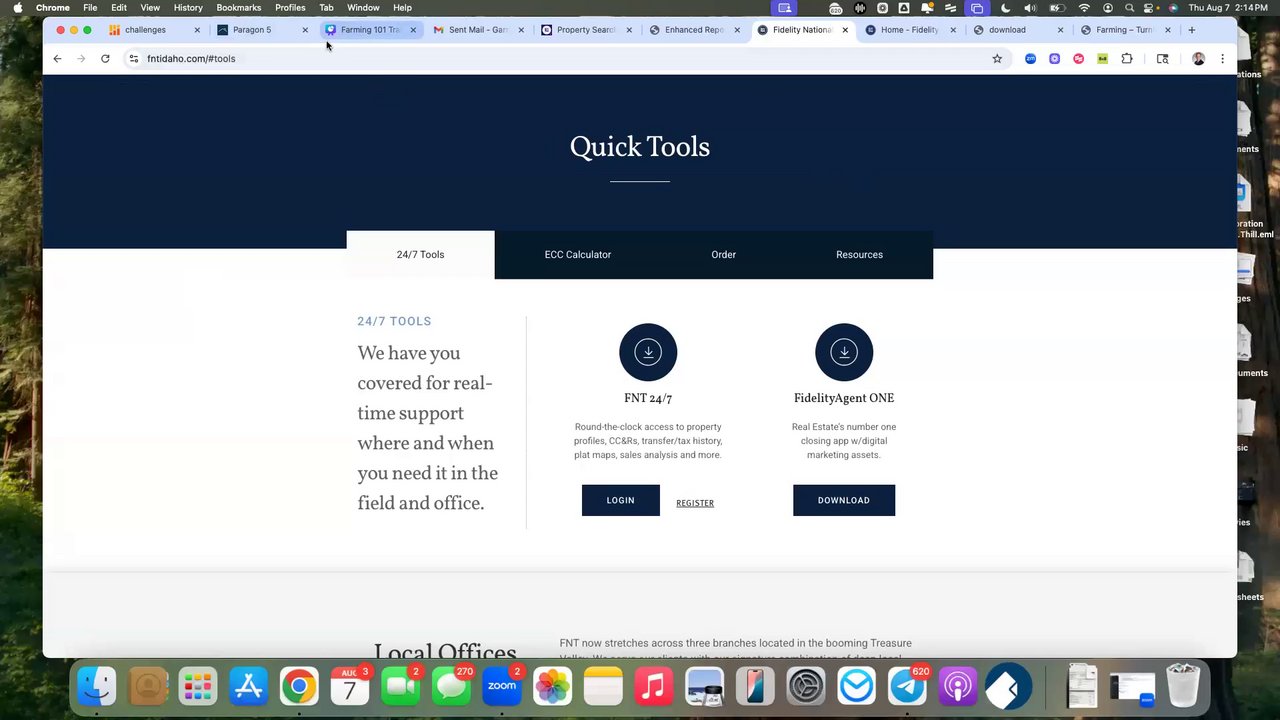Open Trash from the dock
The width and height of the screenshot is (1280, 720).
pyautogui.click(x=1183, y=687)
